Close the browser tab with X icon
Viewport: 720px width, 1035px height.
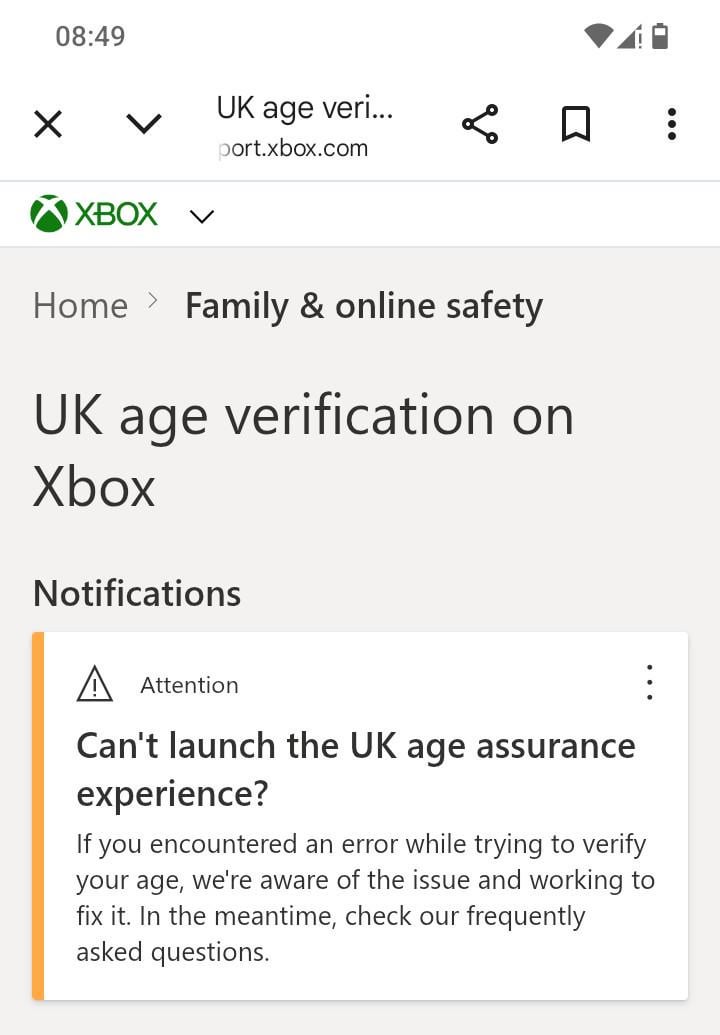tap(48, 125)
